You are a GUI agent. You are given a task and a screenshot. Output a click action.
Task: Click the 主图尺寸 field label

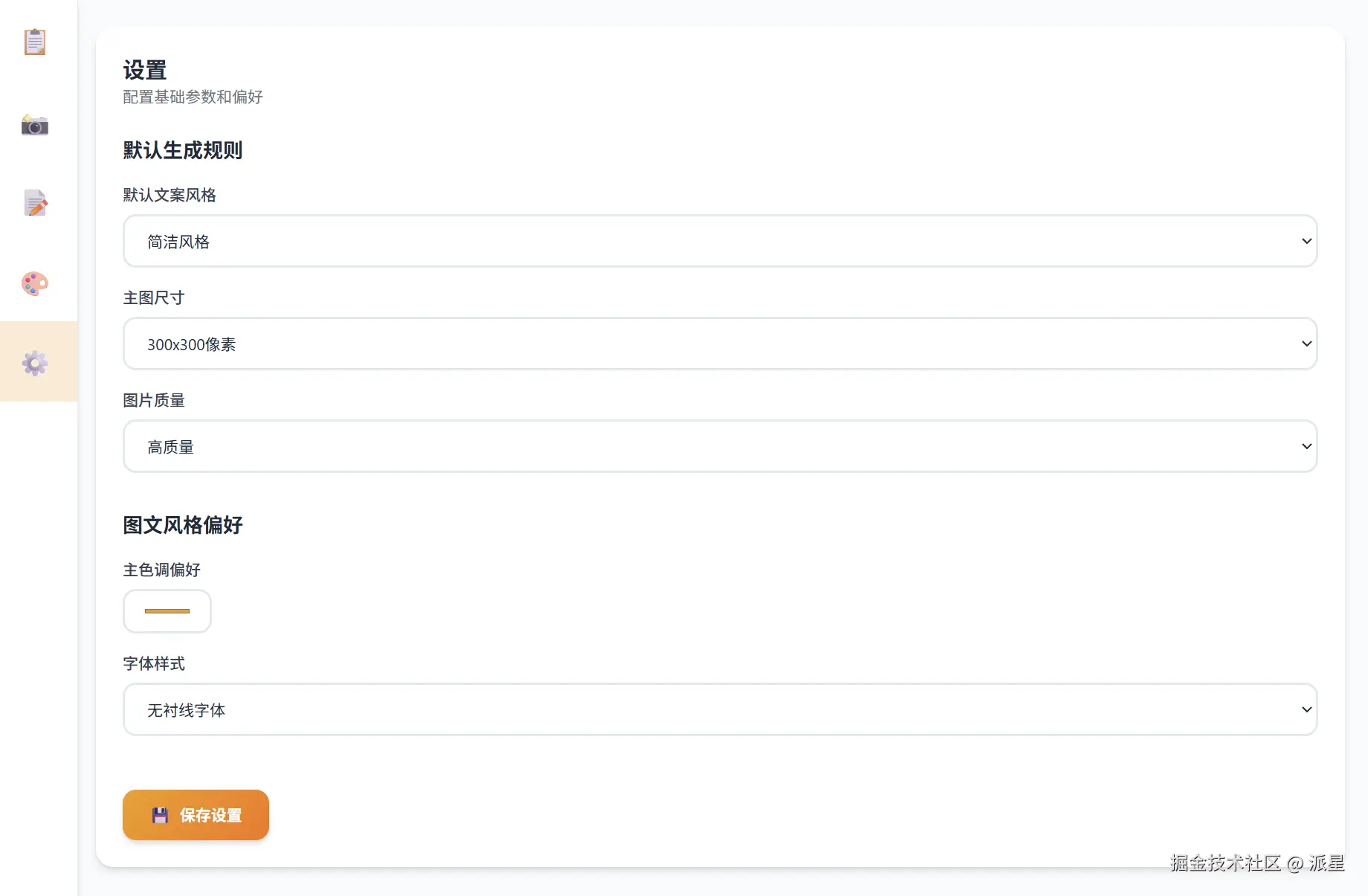click(x=154, y=297)
